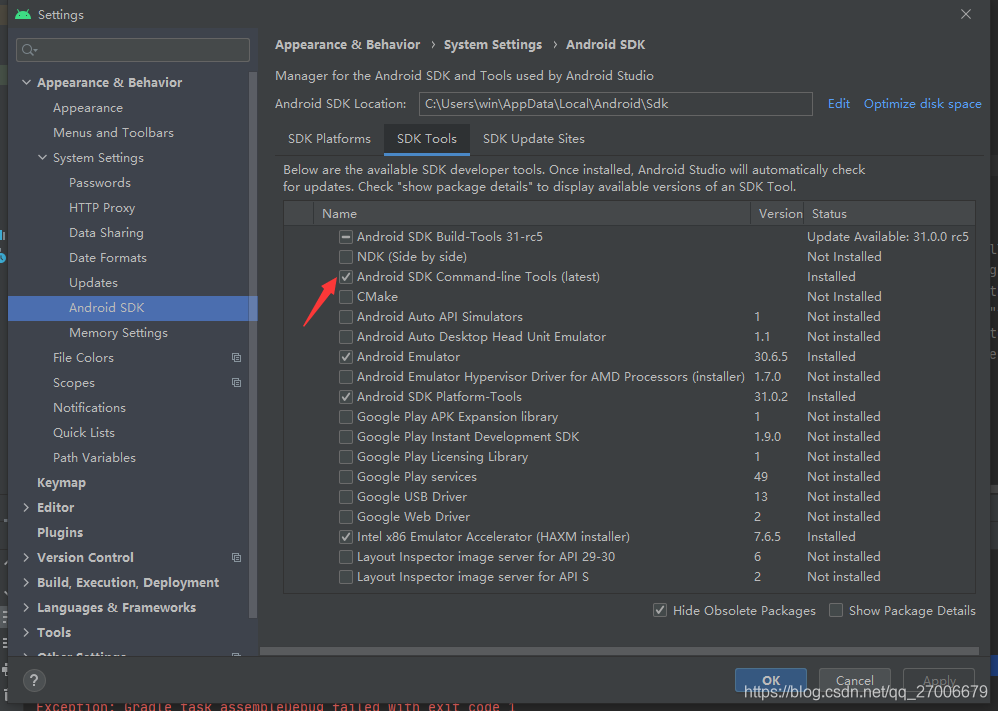998x711 pixels.
Task: Disable Hide Obsolete Packages
Action: coord(660,610)
